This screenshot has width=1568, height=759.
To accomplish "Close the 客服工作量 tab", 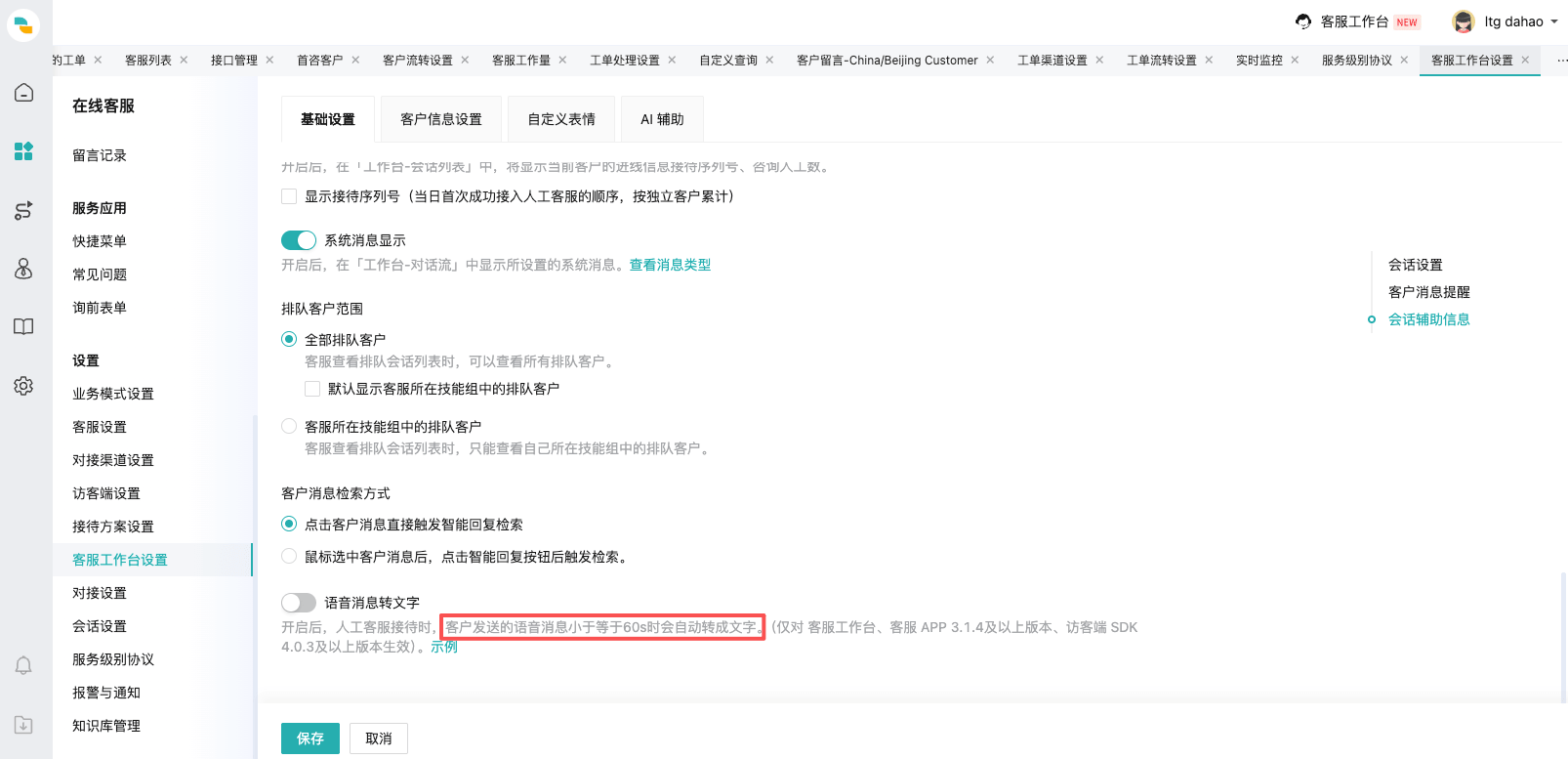I will pos(562,60).
